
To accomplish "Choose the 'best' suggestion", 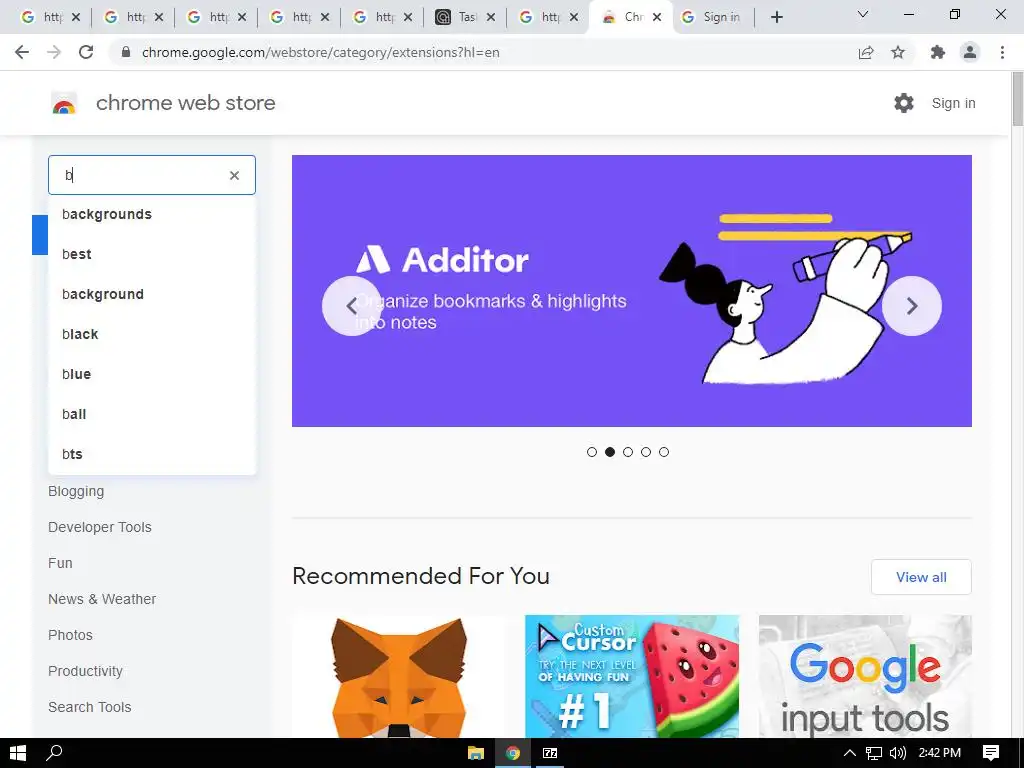I will [152, 254].
